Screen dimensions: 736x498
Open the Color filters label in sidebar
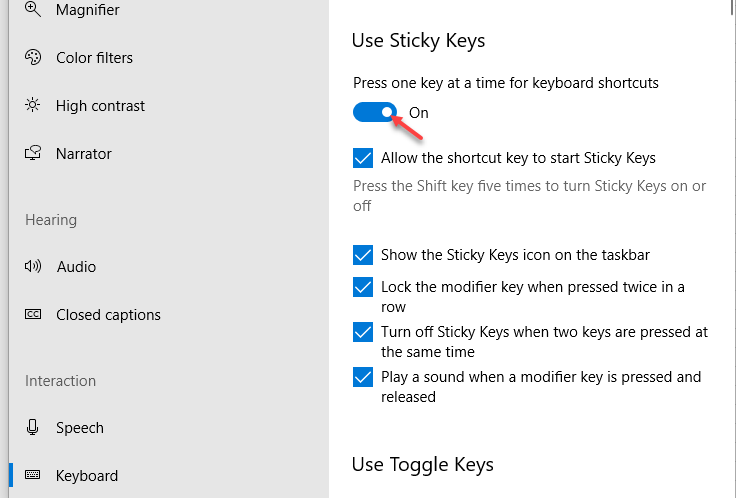coord(94,58)
